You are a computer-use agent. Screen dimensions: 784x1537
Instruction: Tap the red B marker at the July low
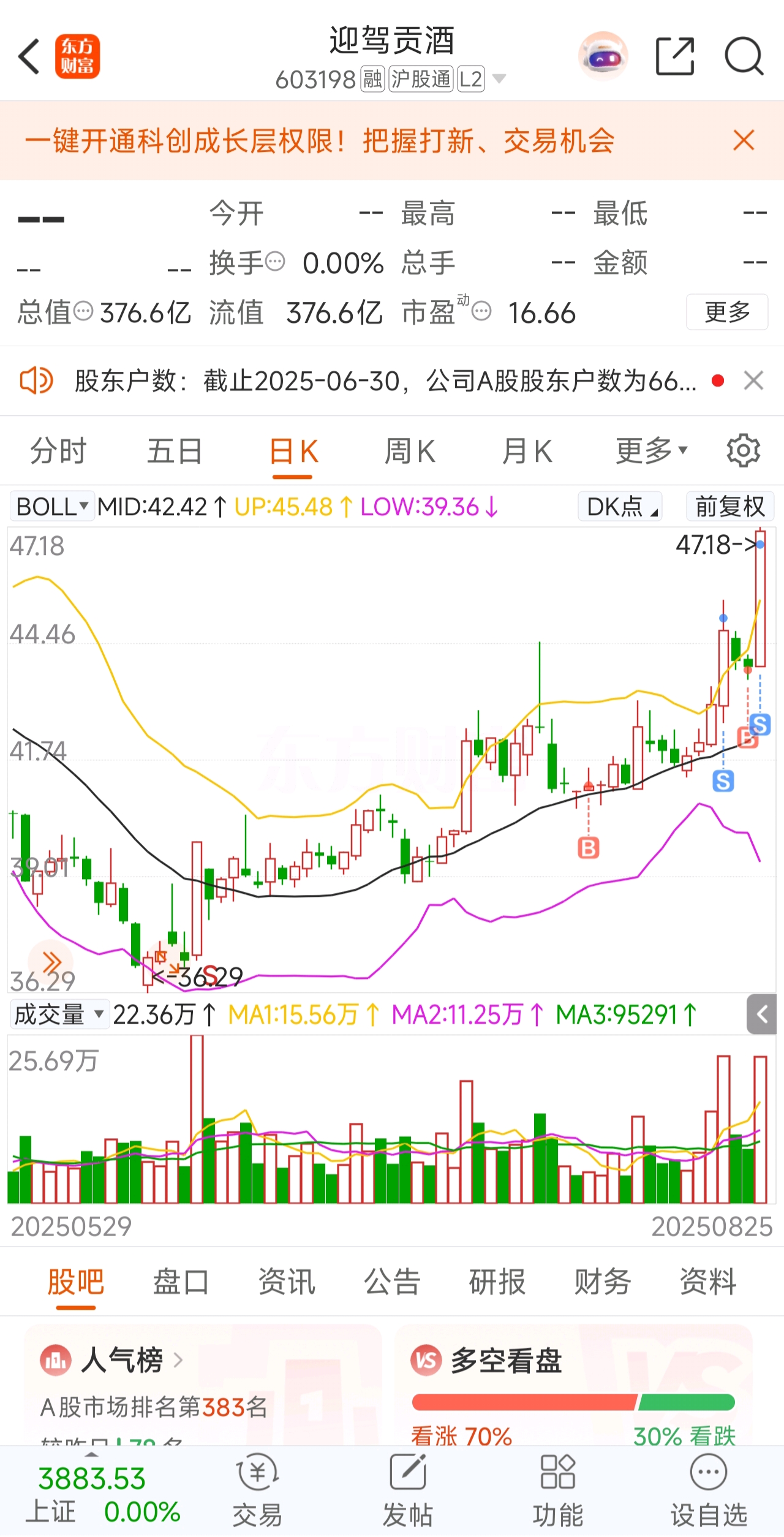[589, 848]
